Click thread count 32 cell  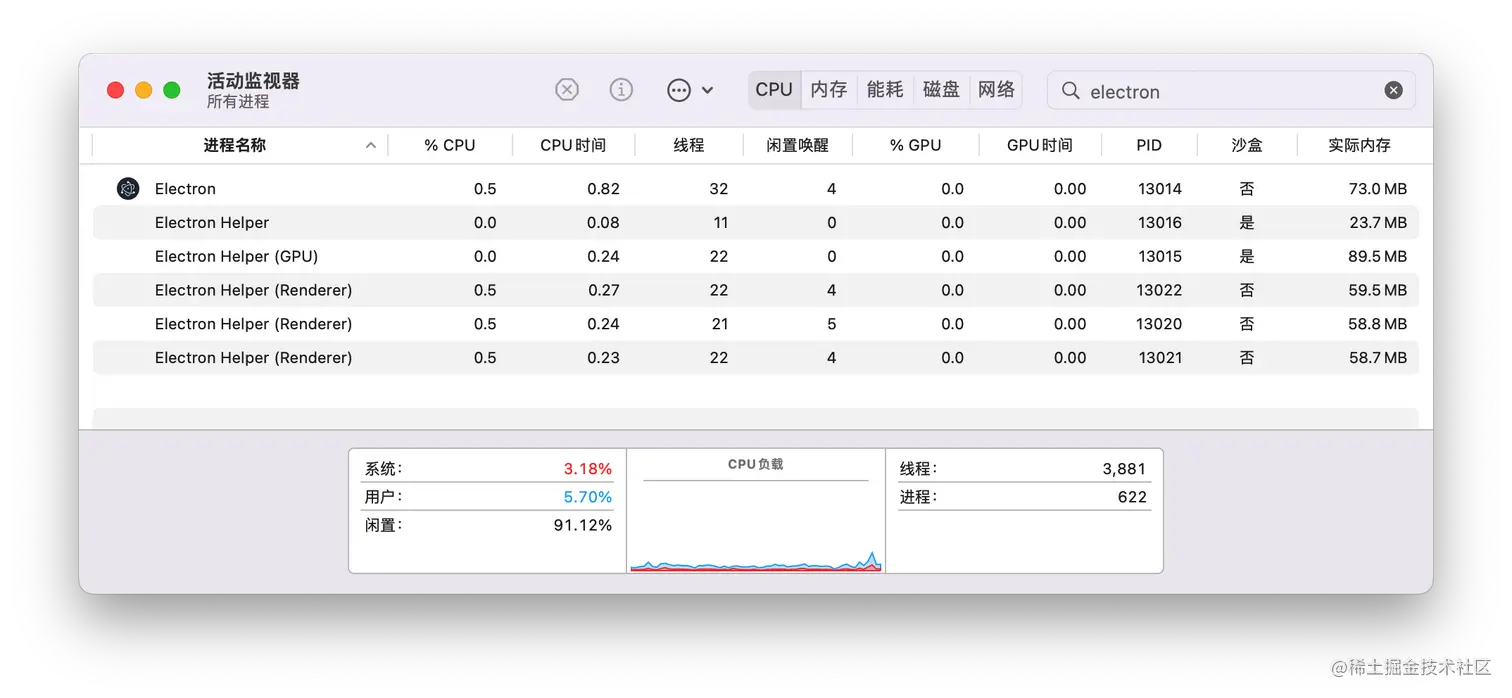(719, 188)
